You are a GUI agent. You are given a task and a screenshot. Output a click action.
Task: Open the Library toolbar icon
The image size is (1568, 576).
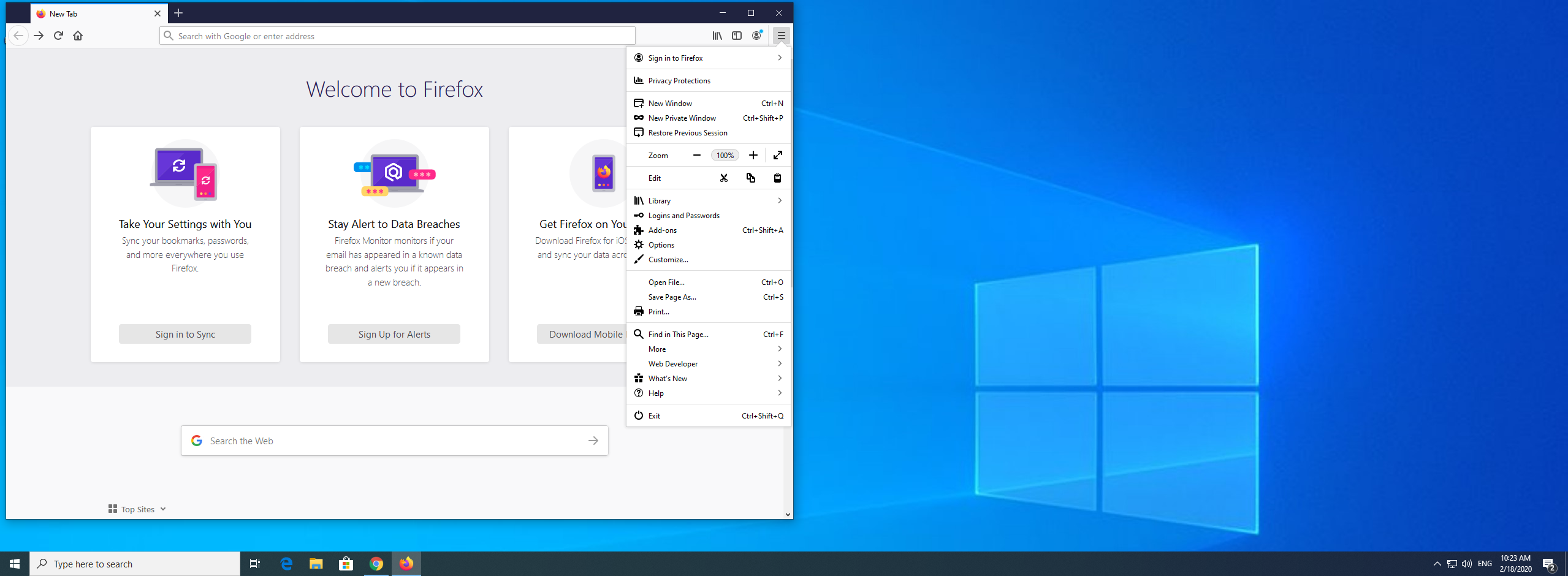(x=717, y=36)
